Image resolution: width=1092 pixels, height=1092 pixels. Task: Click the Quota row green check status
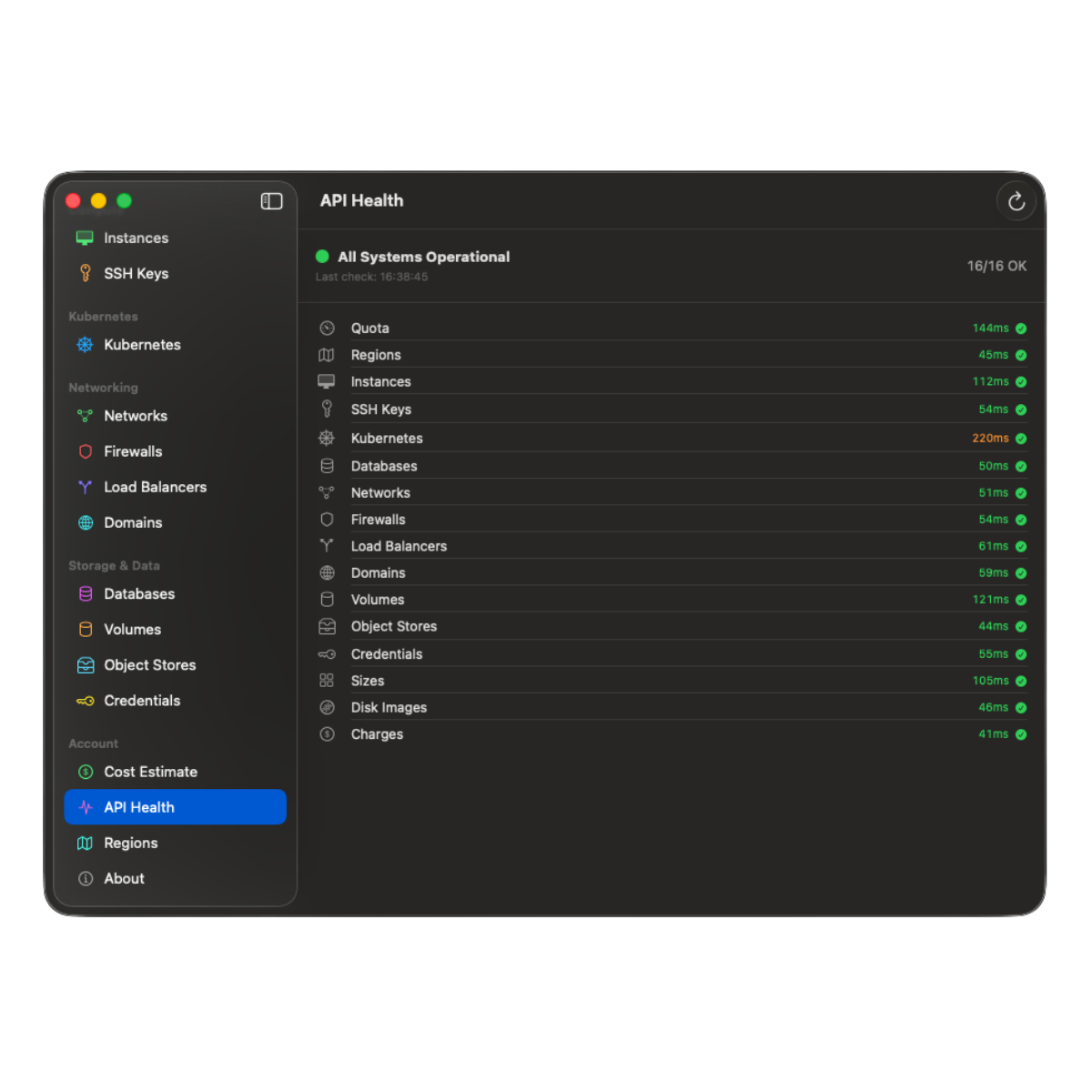(x=1021, y=329)
